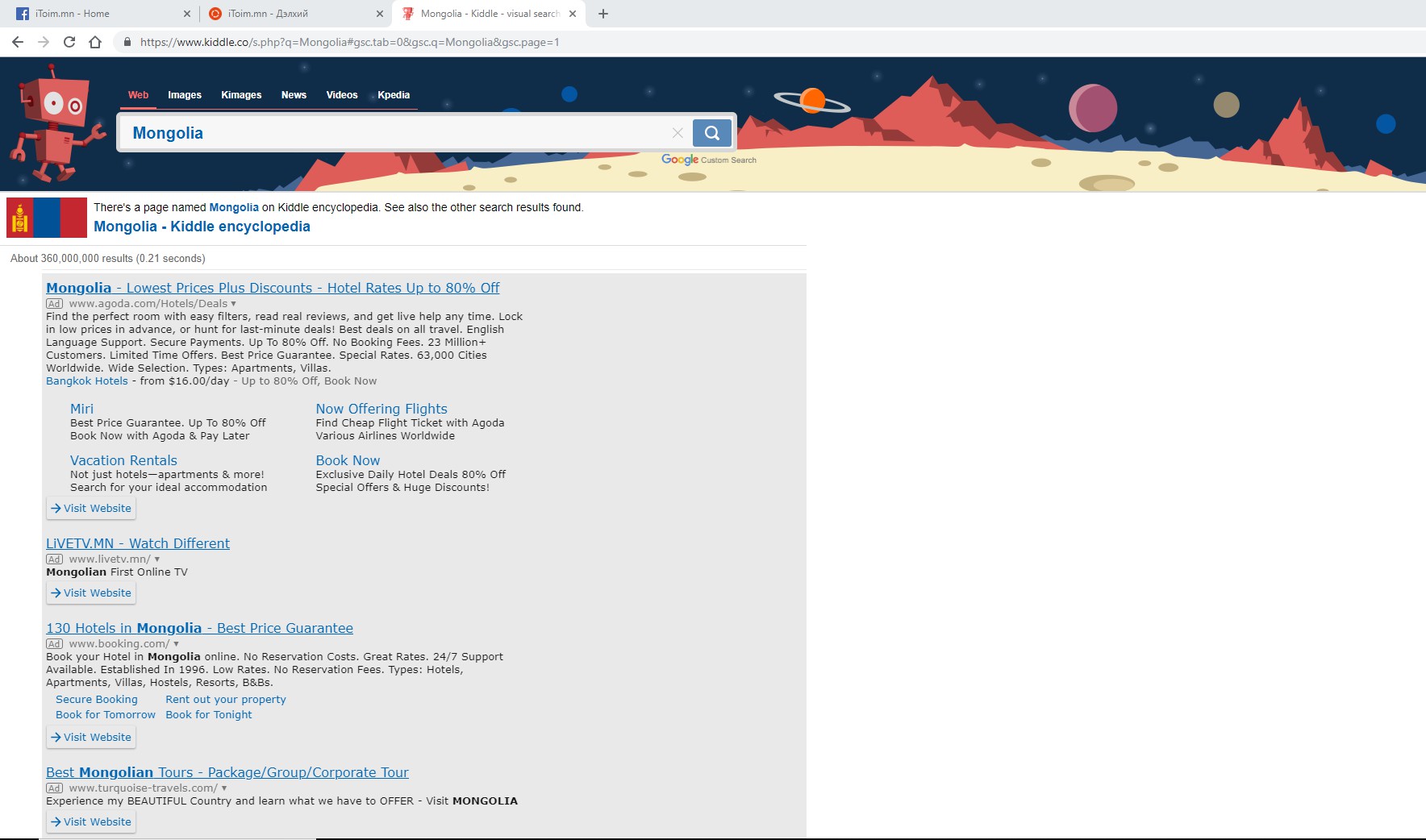Click Visit Website under the Agoda ad
Screen dimensions: 1426x840
pyautogui.click(x=91, y=508)
